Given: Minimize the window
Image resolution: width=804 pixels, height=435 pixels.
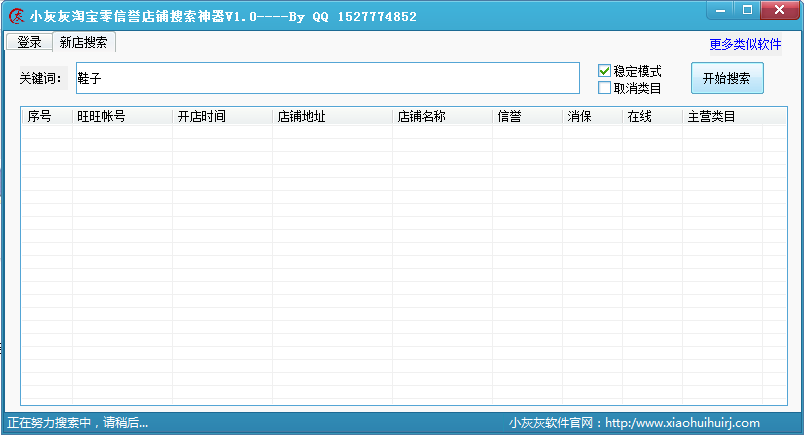Looking at the screenshot, I should tap(720, 10).
